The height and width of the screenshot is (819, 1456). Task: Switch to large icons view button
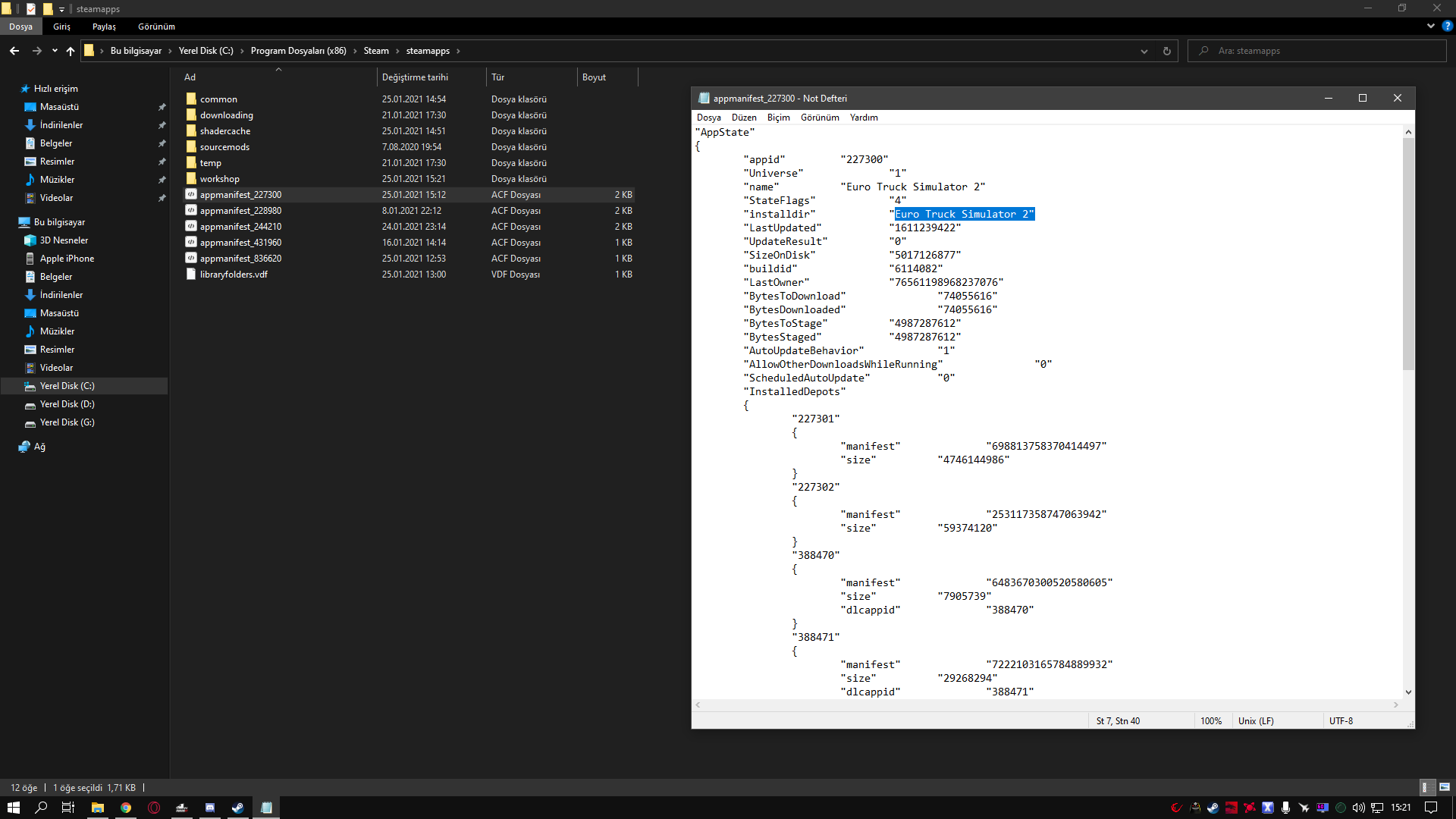pyautogui.click(x=1444, y=787)
